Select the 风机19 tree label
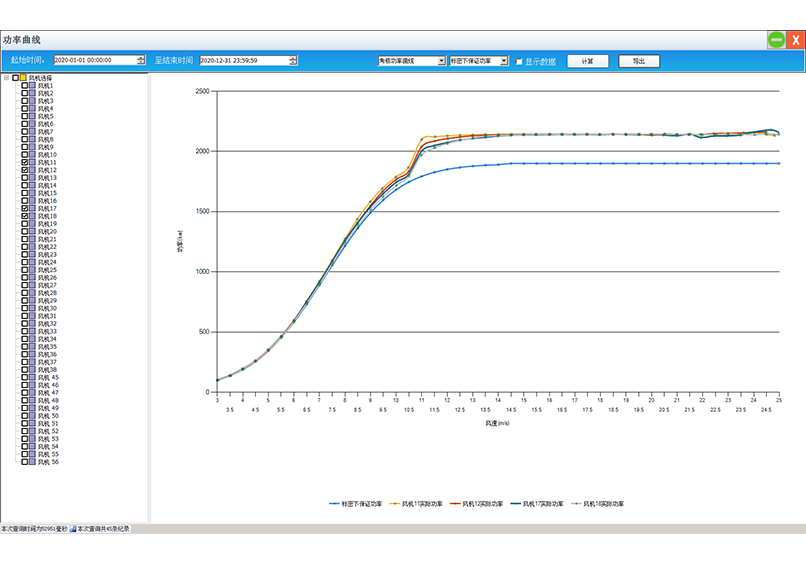Viewport: 806px width, 564px height. [x=47, y=224]
